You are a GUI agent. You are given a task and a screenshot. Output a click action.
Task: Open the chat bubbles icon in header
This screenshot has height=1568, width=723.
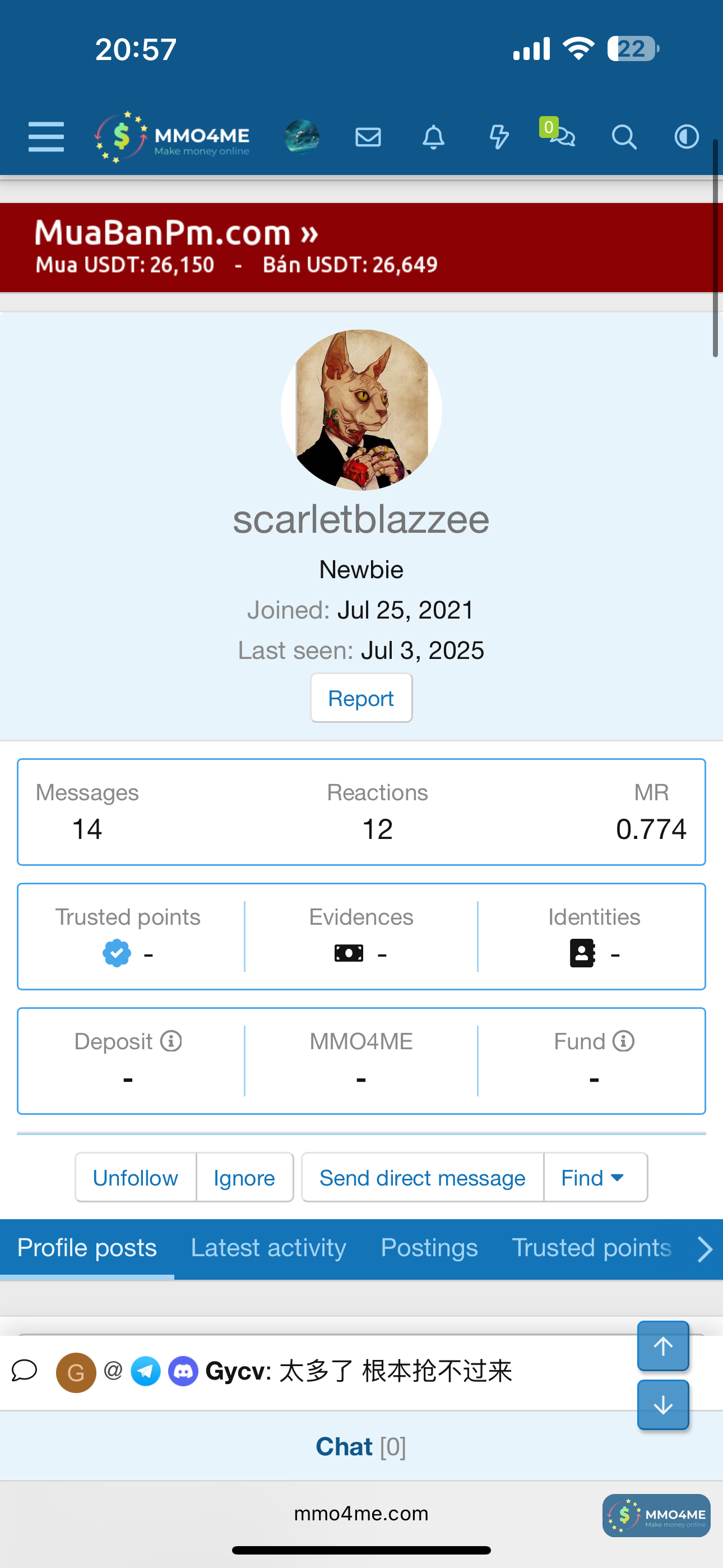click(x=562, y=136)
